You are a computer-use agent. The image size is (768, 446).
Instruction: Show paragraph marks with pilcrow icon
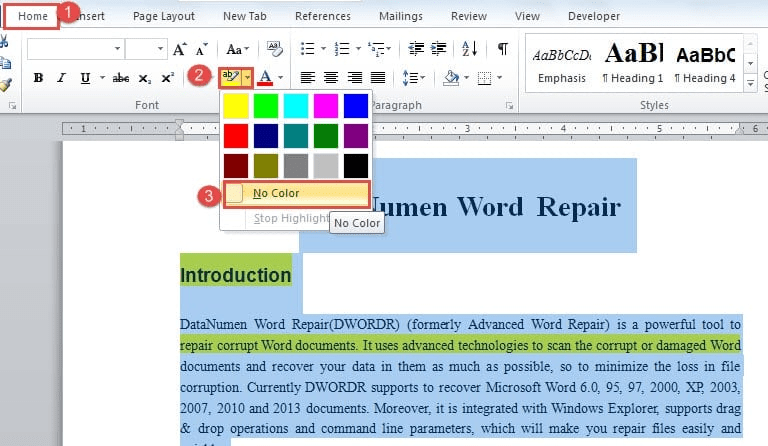coord(503,49)
